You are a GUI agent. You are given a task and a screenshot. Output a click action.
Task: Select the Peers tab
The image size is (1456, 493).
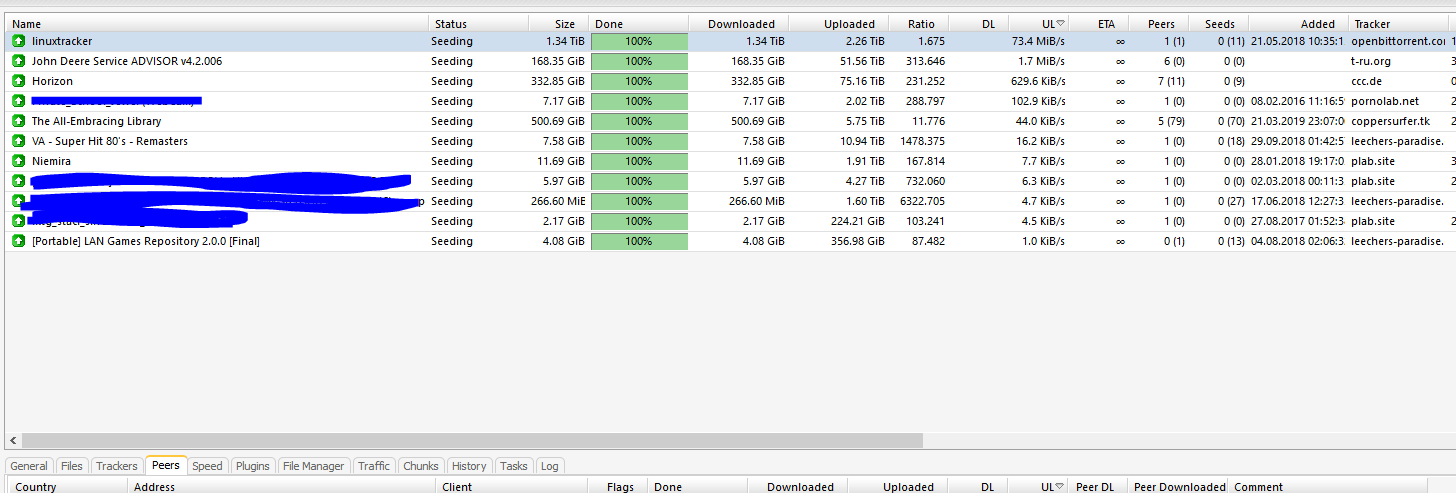(166, 465)
